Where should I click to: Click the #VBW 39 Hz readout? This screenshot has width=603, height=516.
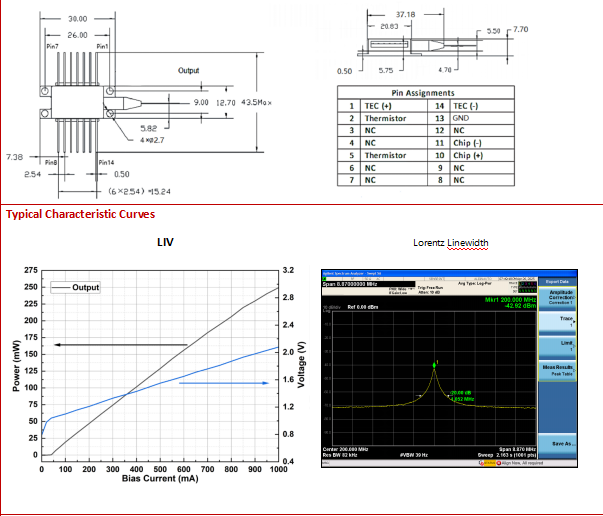click(x=414, y=455)
